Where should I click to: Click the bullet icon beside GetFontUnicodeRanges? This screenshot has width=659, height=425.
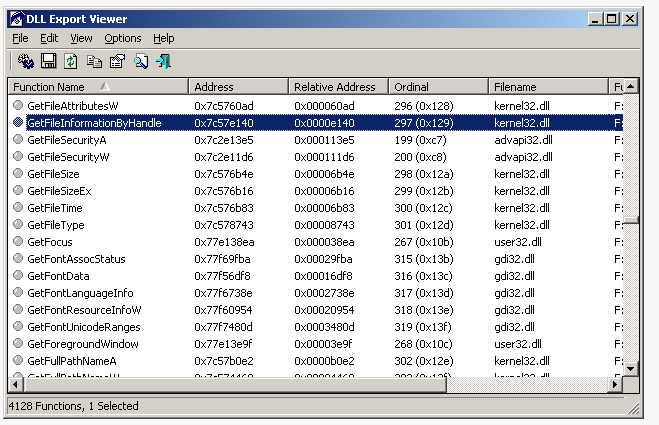click(x=18, y=326)
